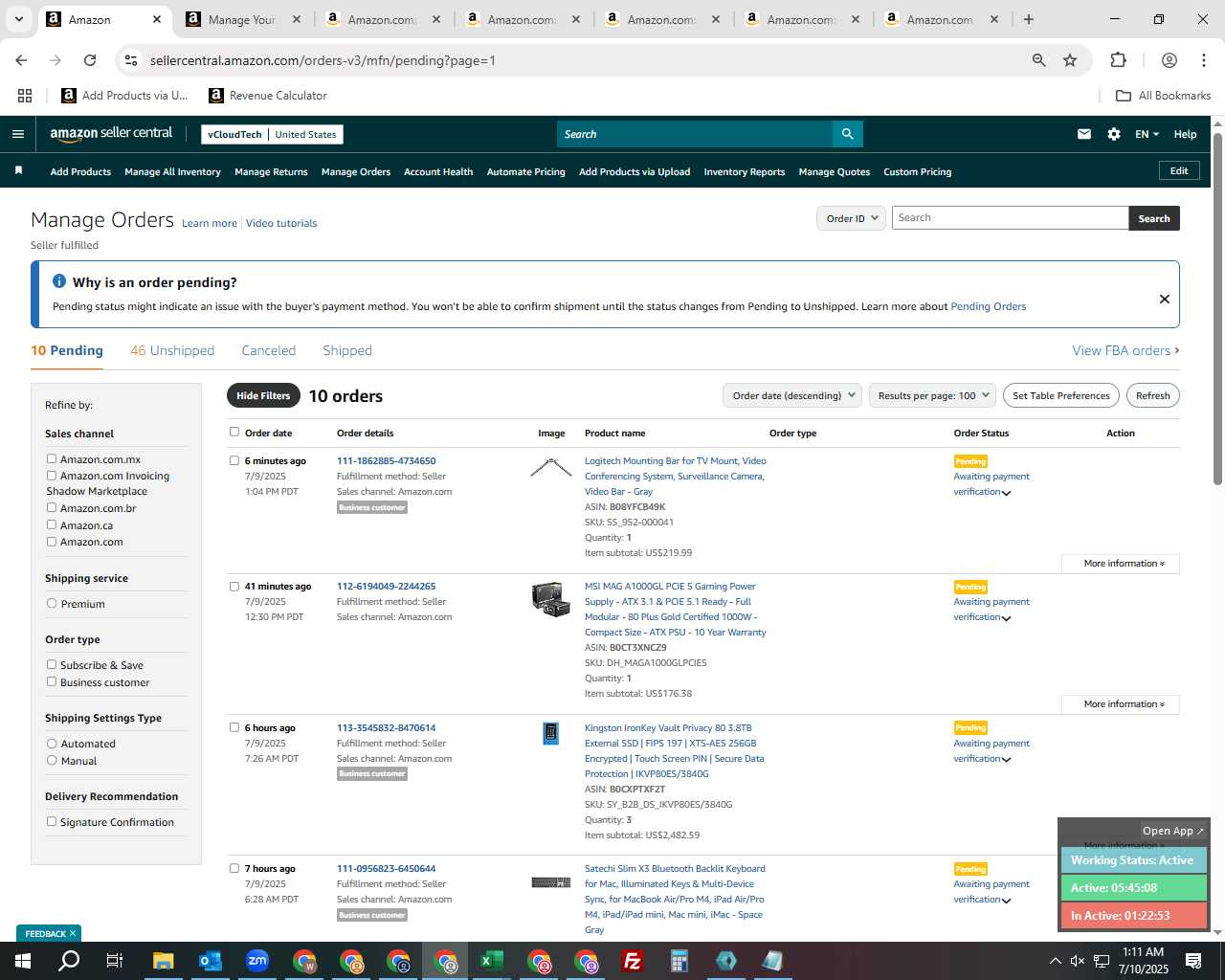Bookmark this page with the star icon
The image size is (1225, 980).
click(1070, 60)
